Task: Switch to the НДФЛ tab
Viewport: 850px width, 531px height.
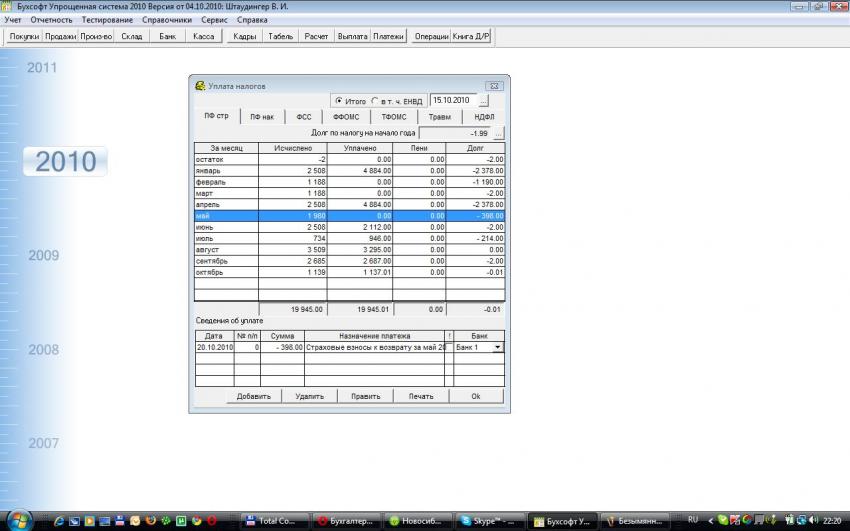Action: (484, 117)
